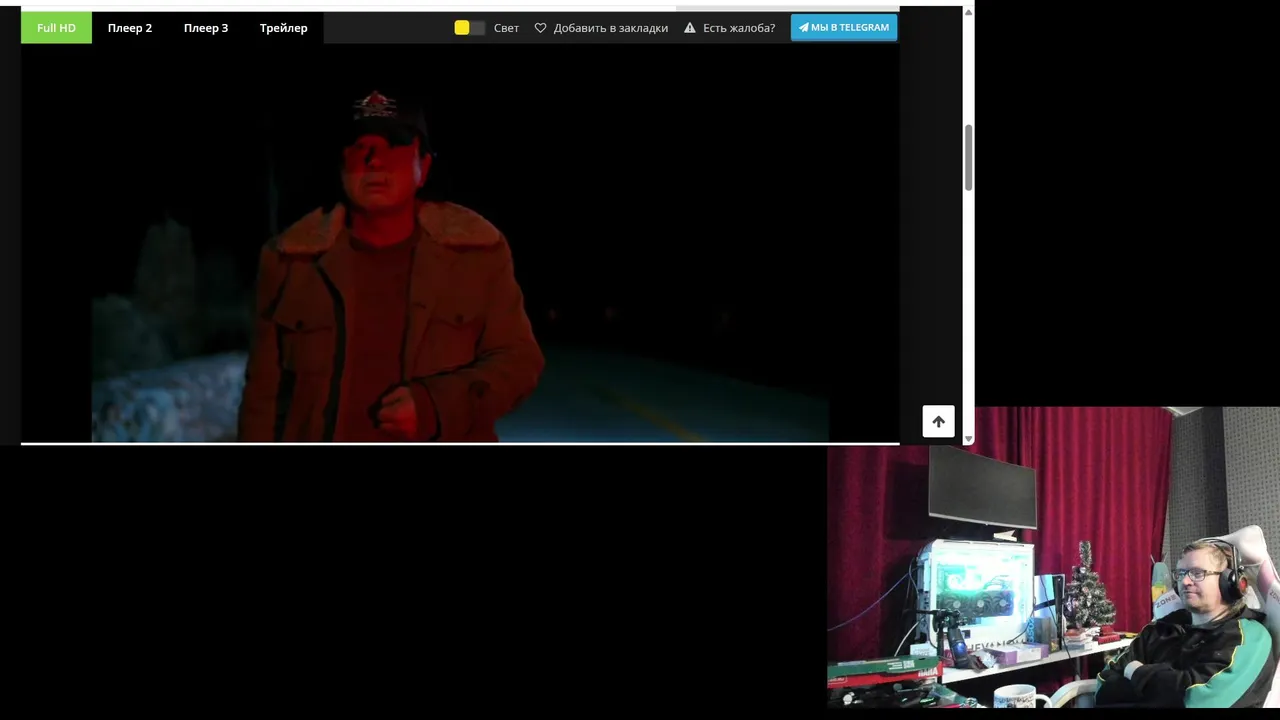Click the warning triangle complaint icon
This screenshot has height=720, width=1280.
[690, 28]
